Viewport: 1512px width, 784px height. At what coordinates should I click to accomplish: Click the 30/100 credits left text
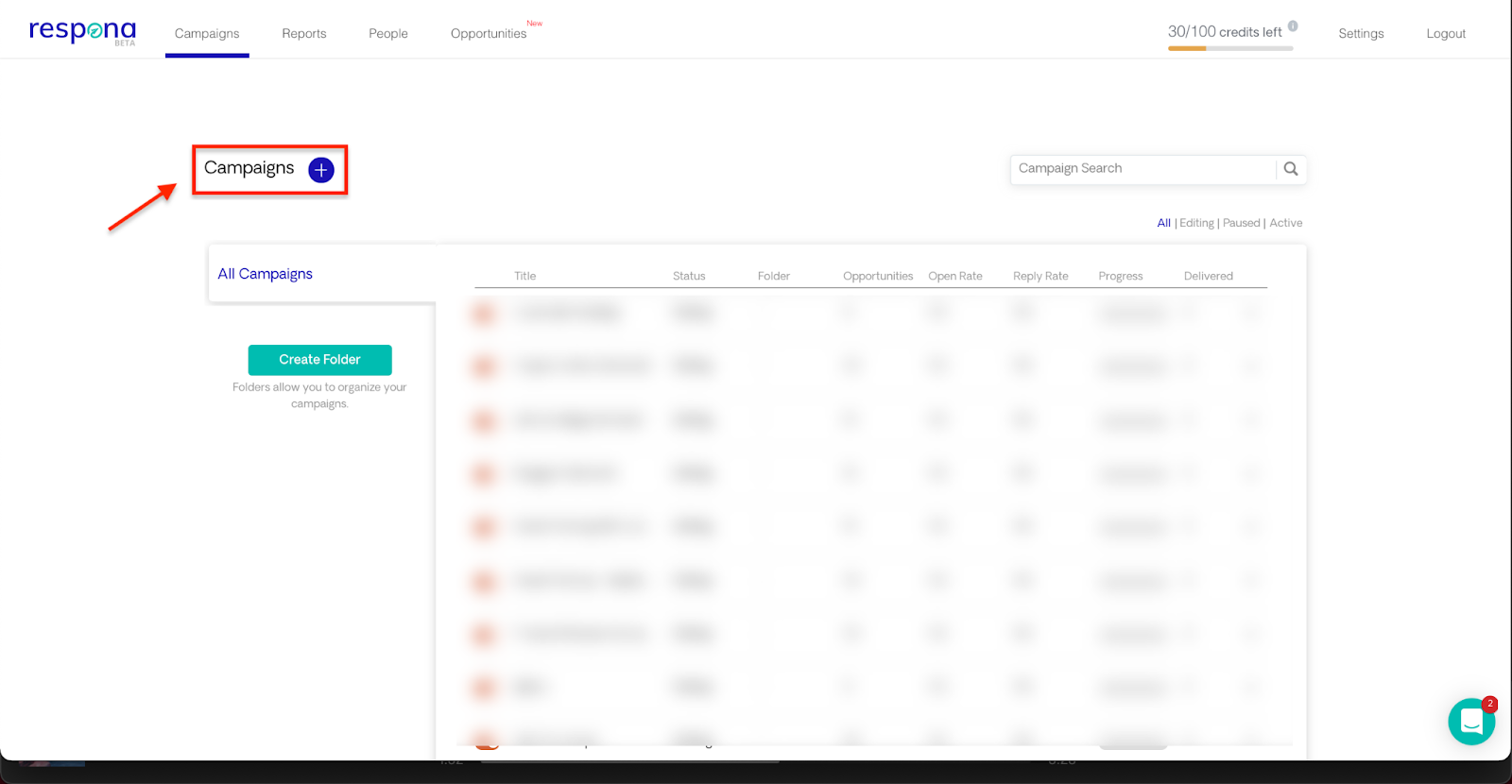click(x=1225, y=32)
